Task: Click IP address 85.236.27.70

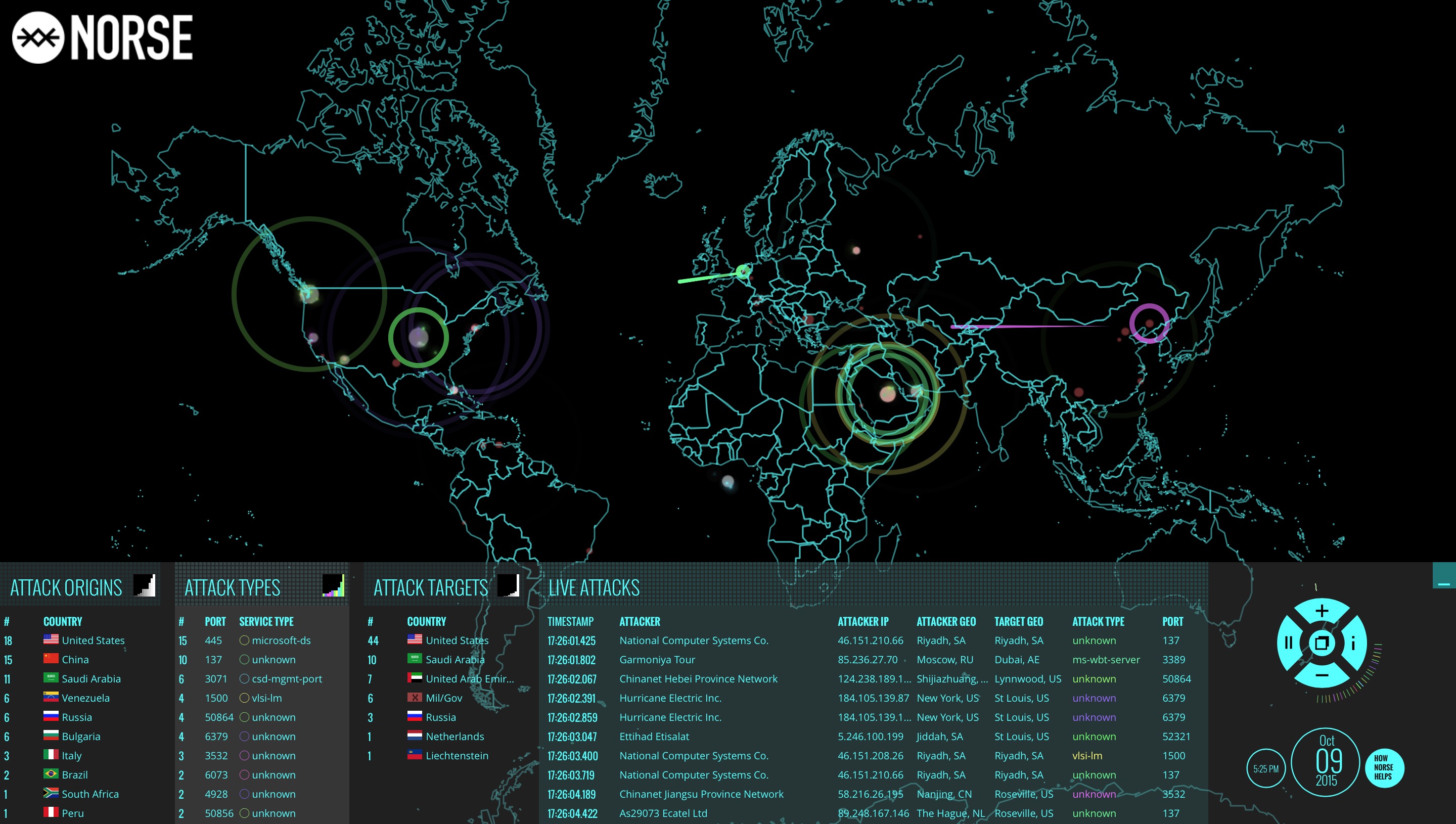Action: click(x=868, y=660)
